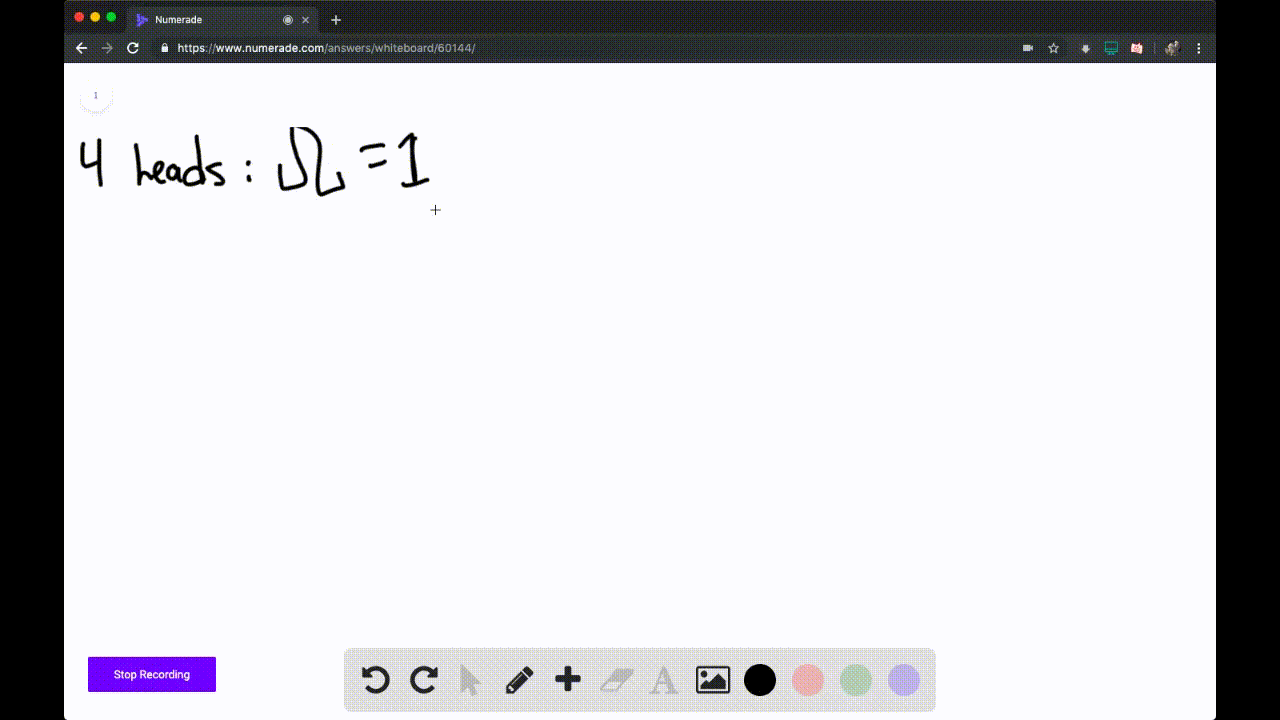Image resolution: width=1280 pixels, height=720 pixels.
Task: Click the redo arrow in whiteboard toolbar
Action: (x=424, y=680)
